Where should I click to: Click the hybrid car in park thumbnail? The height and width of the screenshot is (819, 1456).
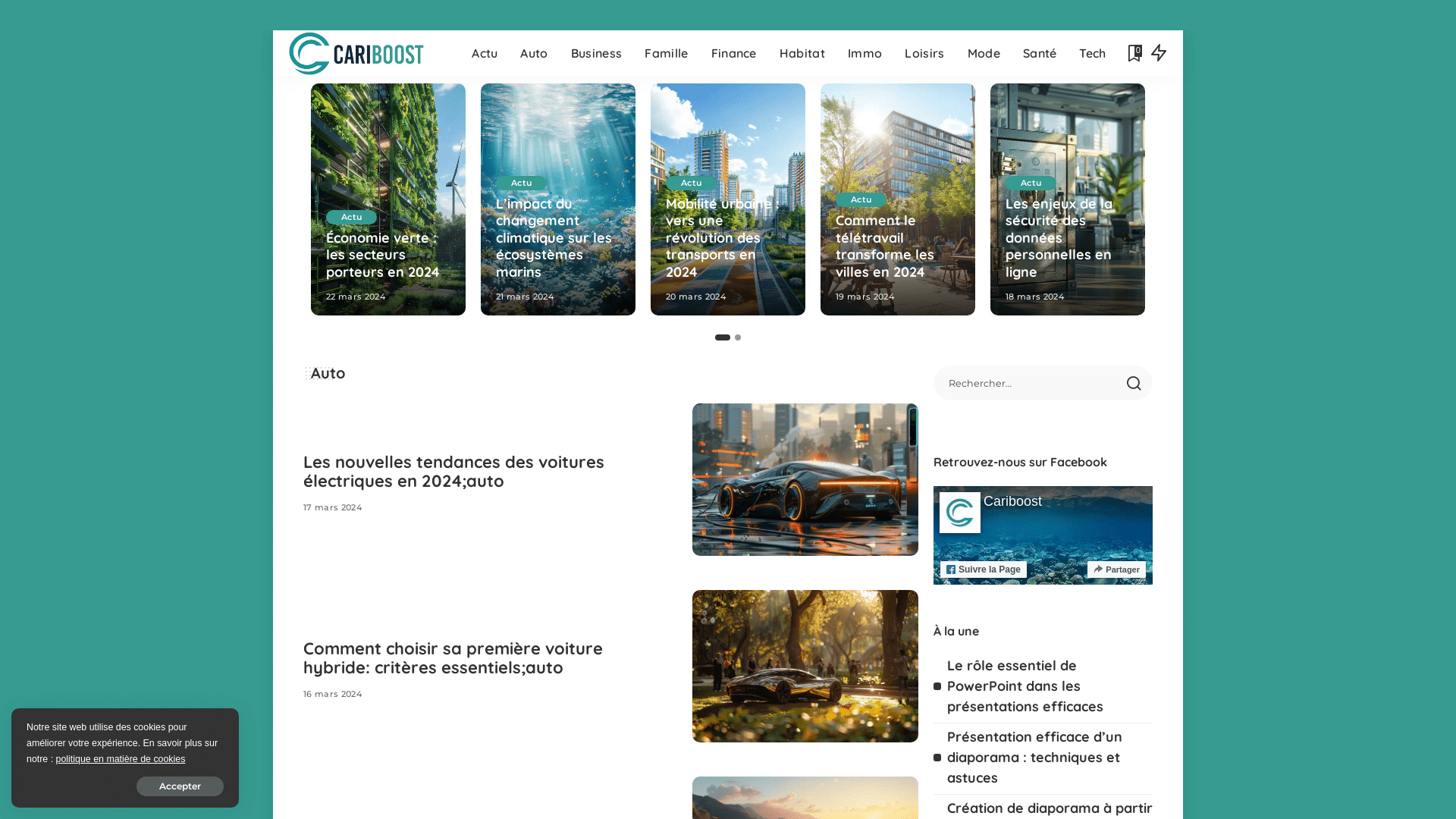(805, 666)
